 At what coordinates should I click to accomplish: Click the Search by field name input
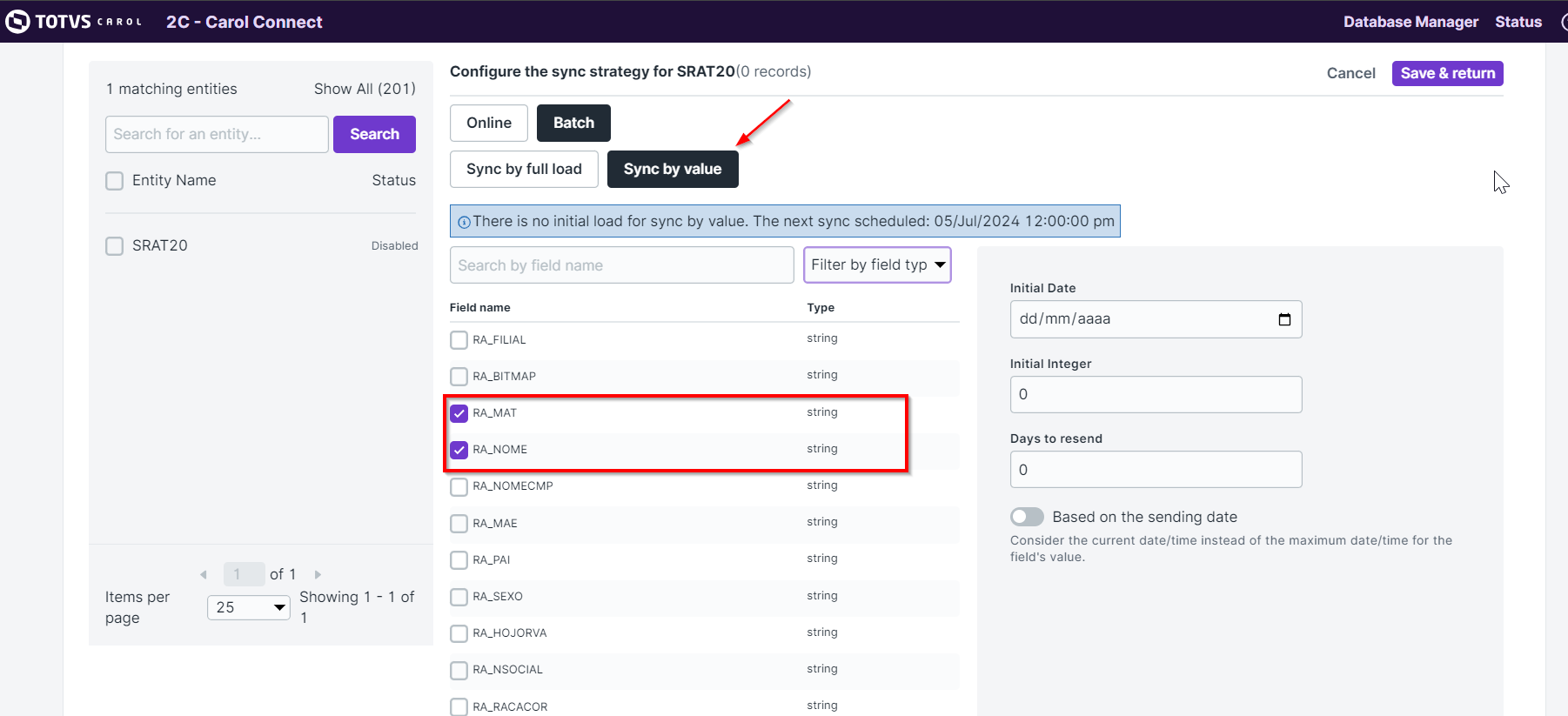(621, 265)
